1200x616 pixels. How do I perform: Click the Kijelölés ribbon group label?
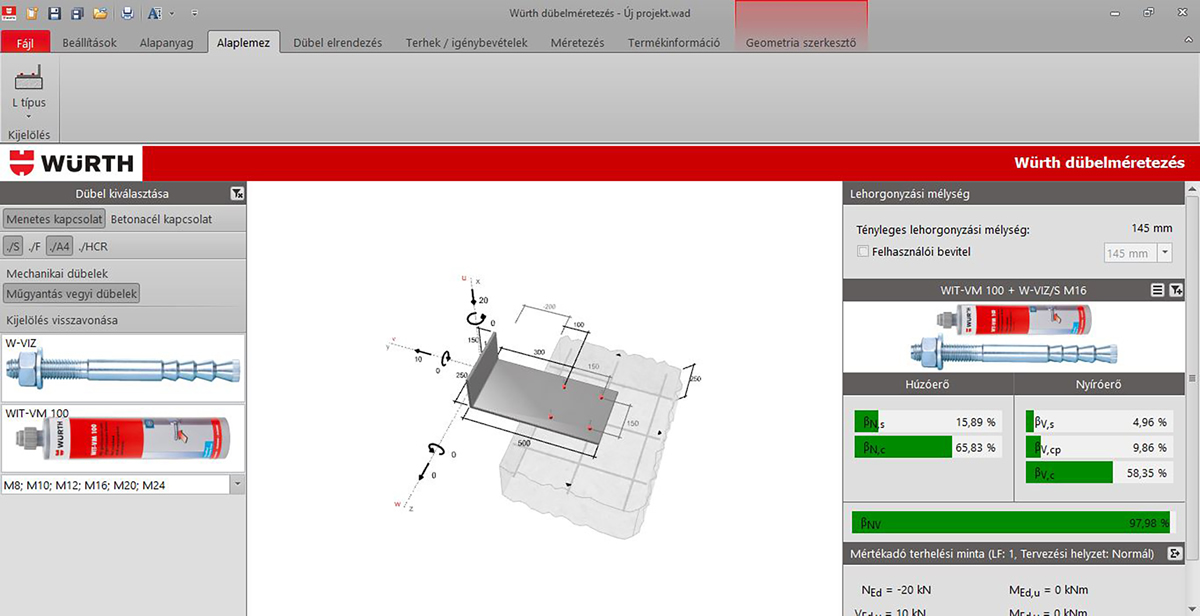pyautogui.click(x=28, y=134)
